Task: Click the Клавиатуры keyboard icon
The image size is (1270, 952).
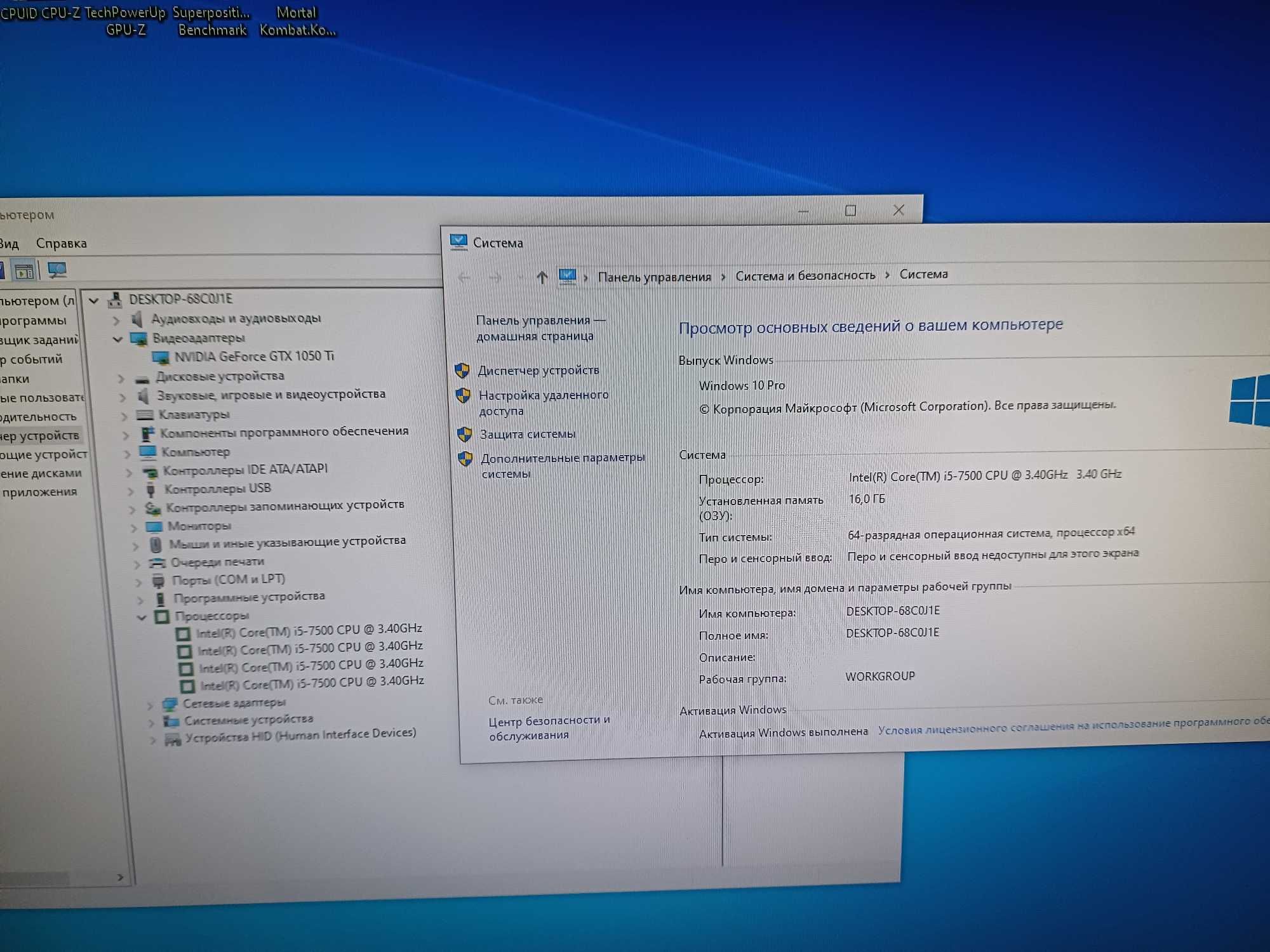Action: (145, 415)
